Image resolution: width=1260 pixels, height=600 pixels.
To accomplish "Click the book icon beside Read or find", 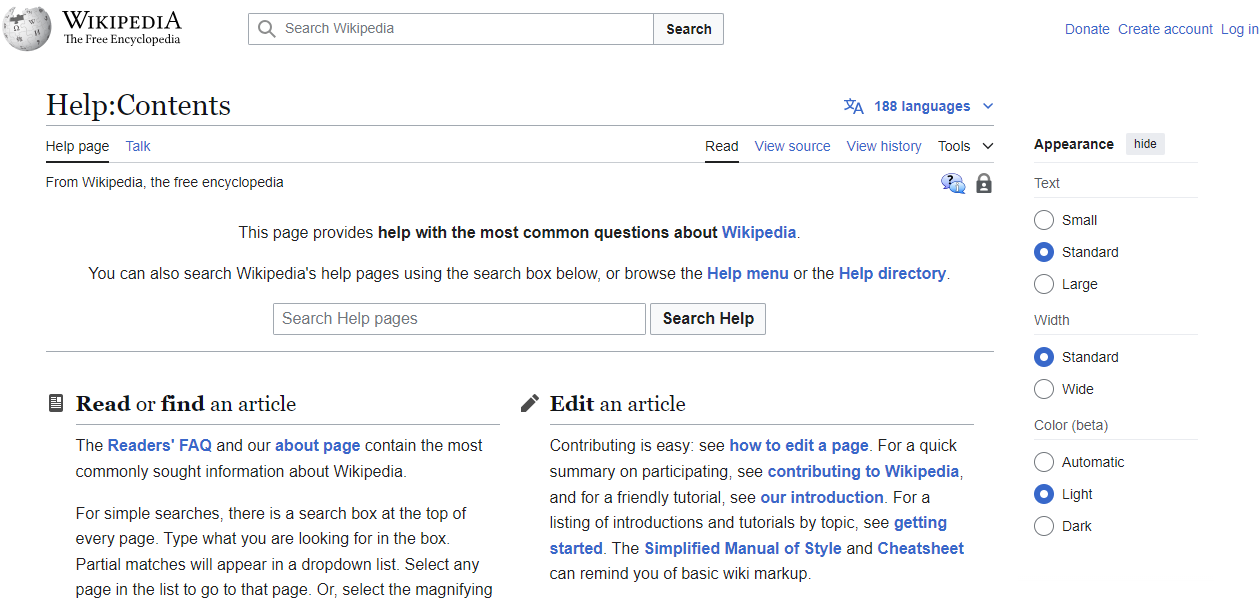I will pos(55,402).
